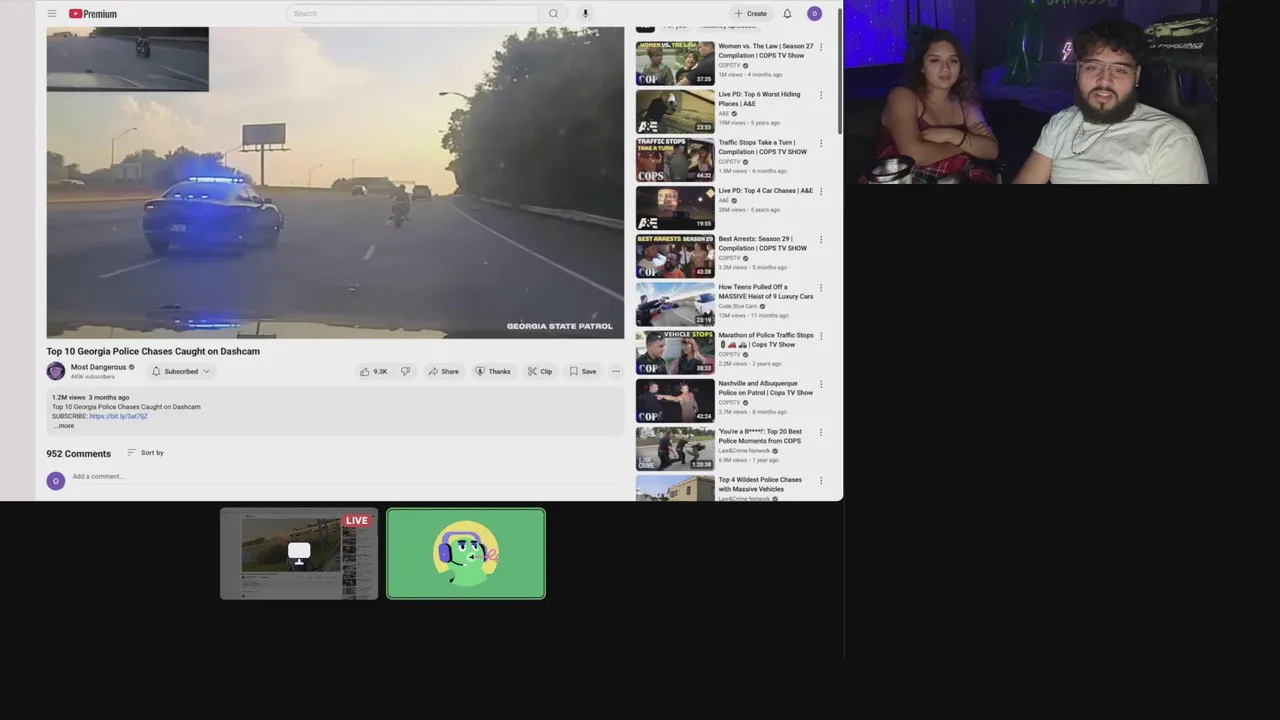The width and height of the screenshot is (1280, 720).
Task: Click comment box user avatar
Action: tap(55, 480)
